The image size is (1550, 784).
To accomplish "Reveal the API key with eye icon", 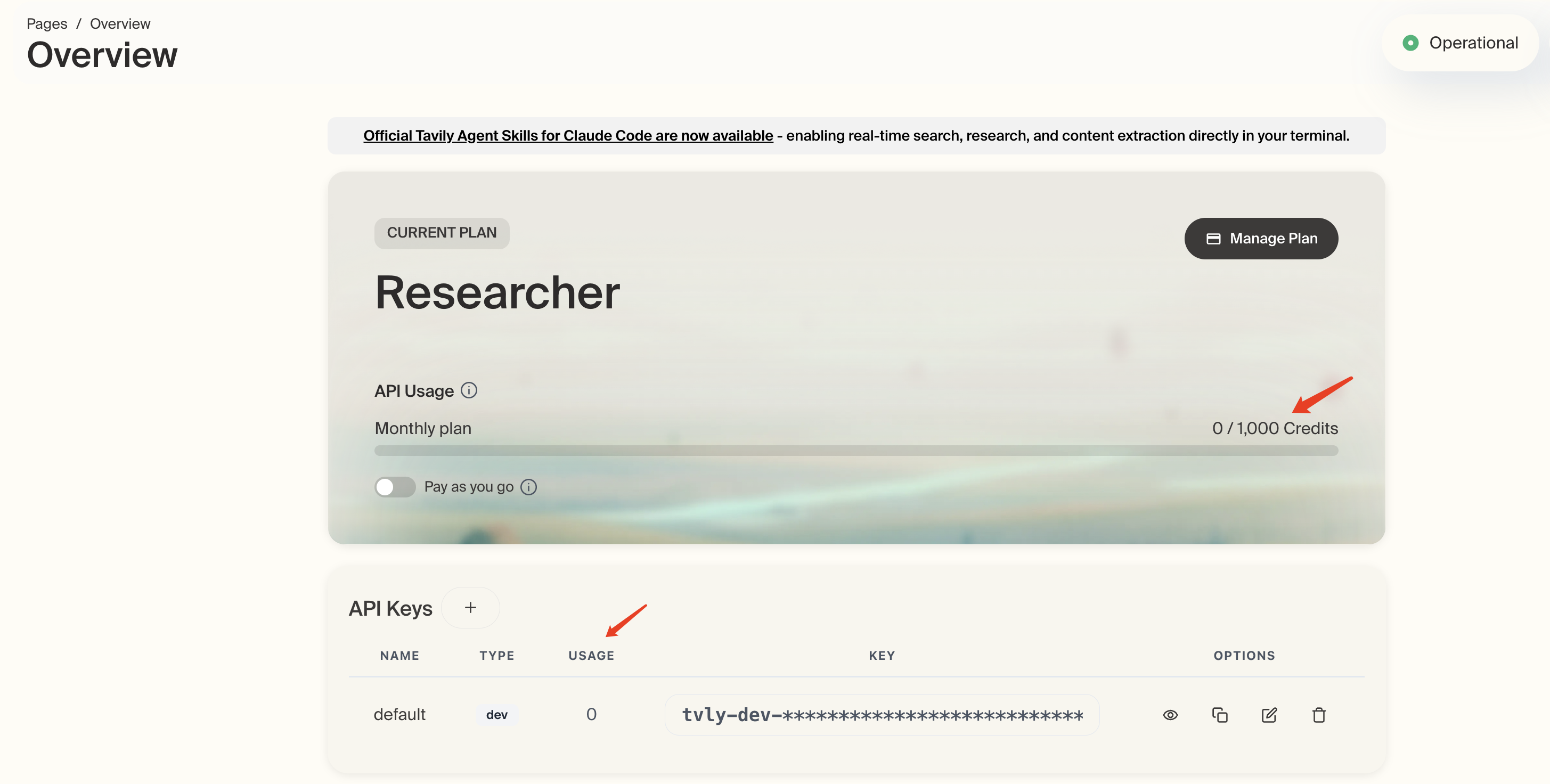I will click(1170, 715).
